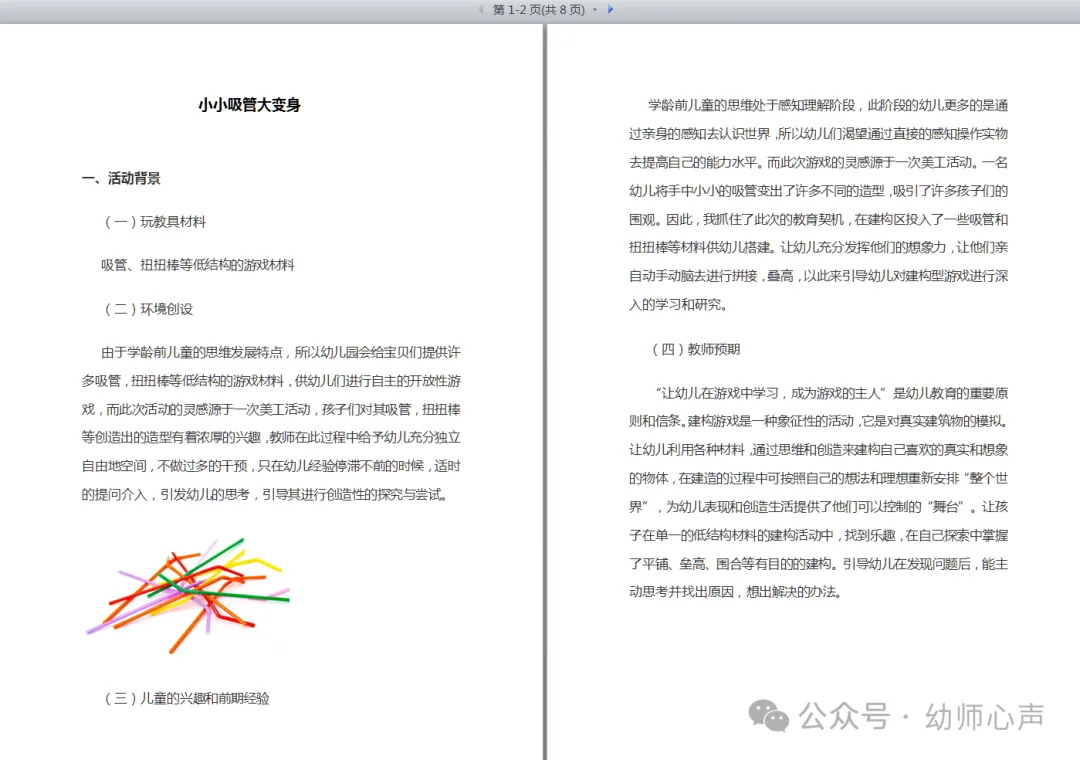This screenshot has width=1080, height=760.
Task: Click the heading '一、活动背景'
Action: (121, 178)
